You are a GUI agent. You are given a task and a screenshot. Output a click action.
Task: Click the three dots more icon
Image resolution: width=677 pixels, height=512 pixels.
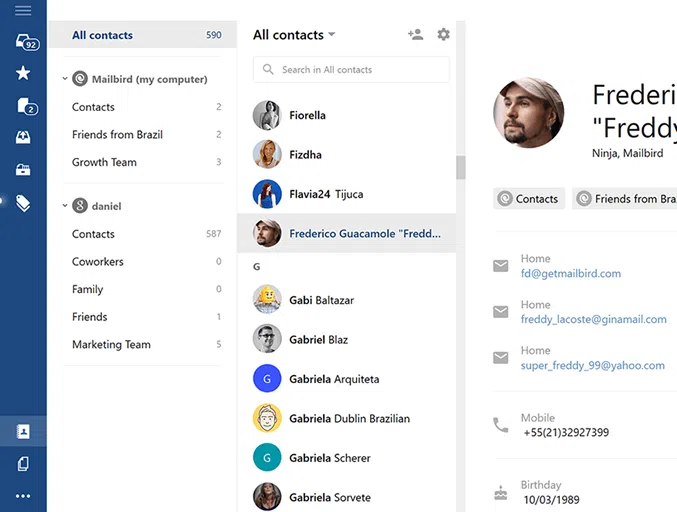(23, 495)
